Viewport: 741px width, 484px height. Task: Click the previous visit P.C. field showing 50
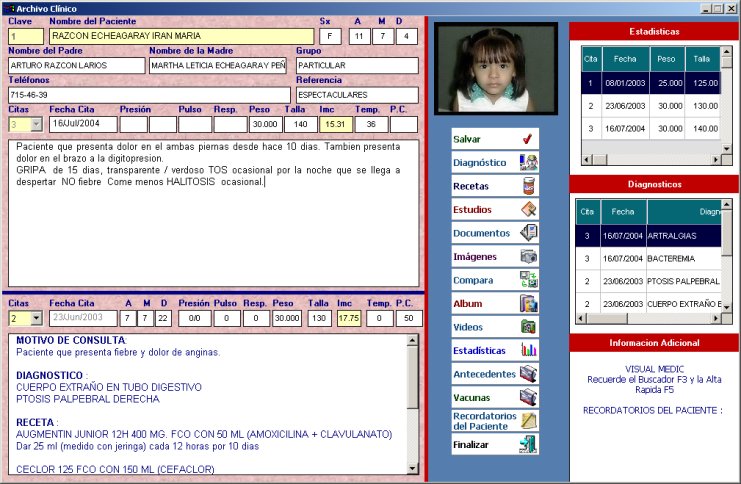(x=409, y=319)
